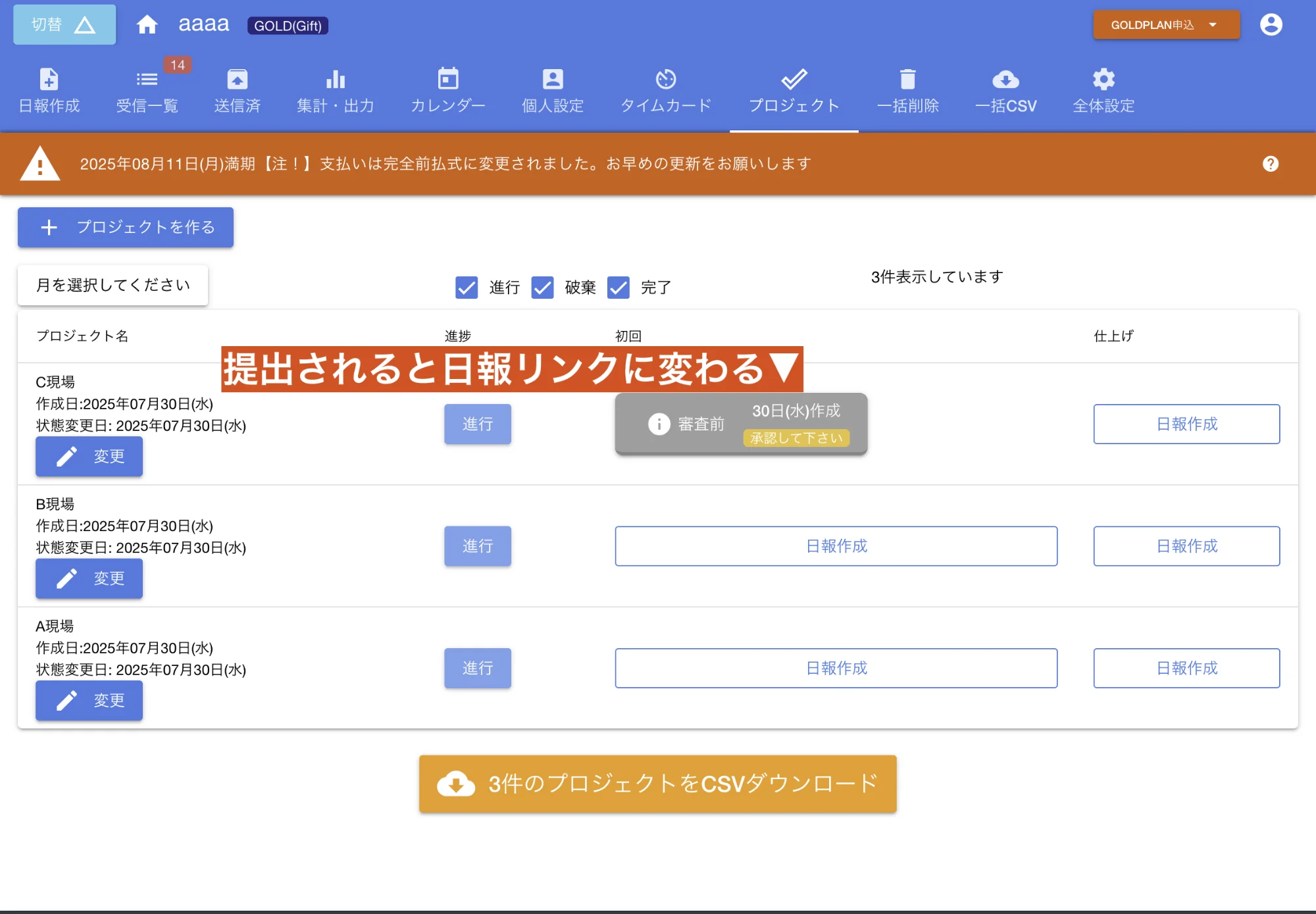Click the help question mark on the warning banner
1316x914 pixels.
point(1271,163)
